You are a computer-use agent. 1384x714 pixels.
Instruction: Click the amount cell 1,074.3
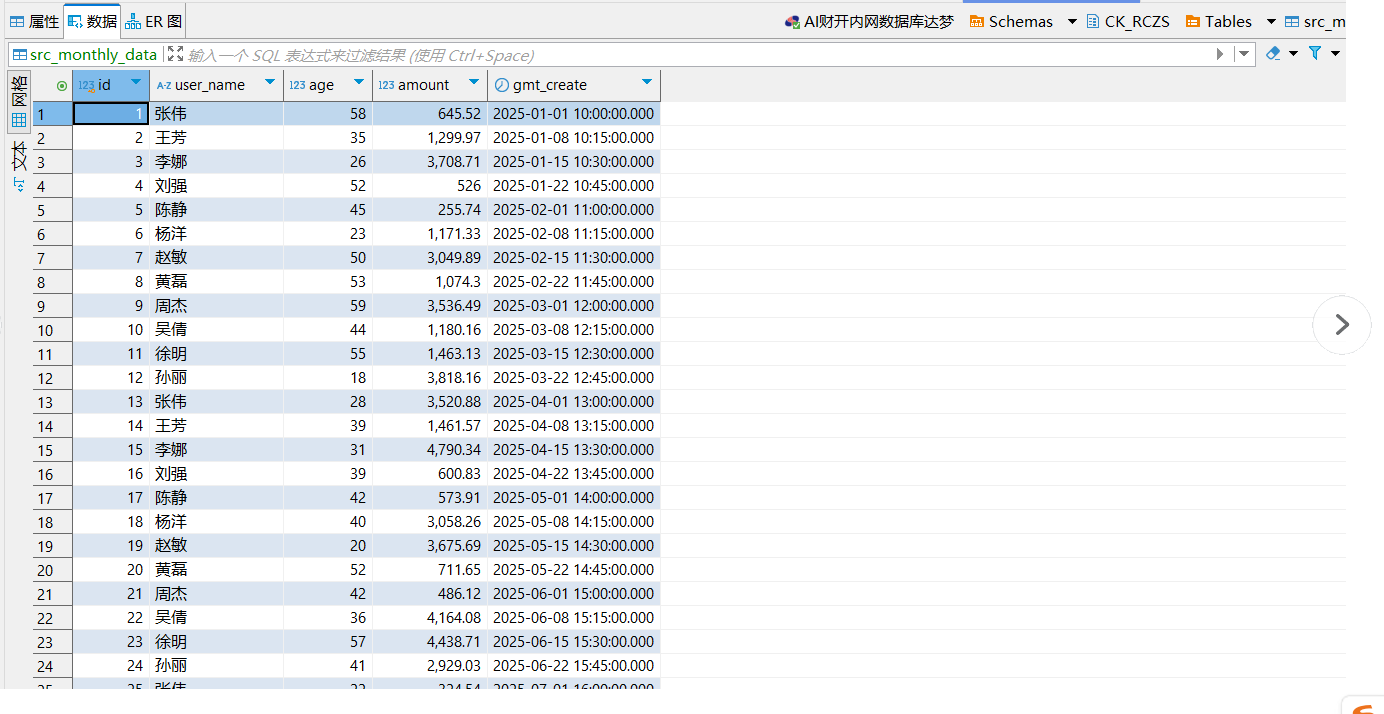430,282
